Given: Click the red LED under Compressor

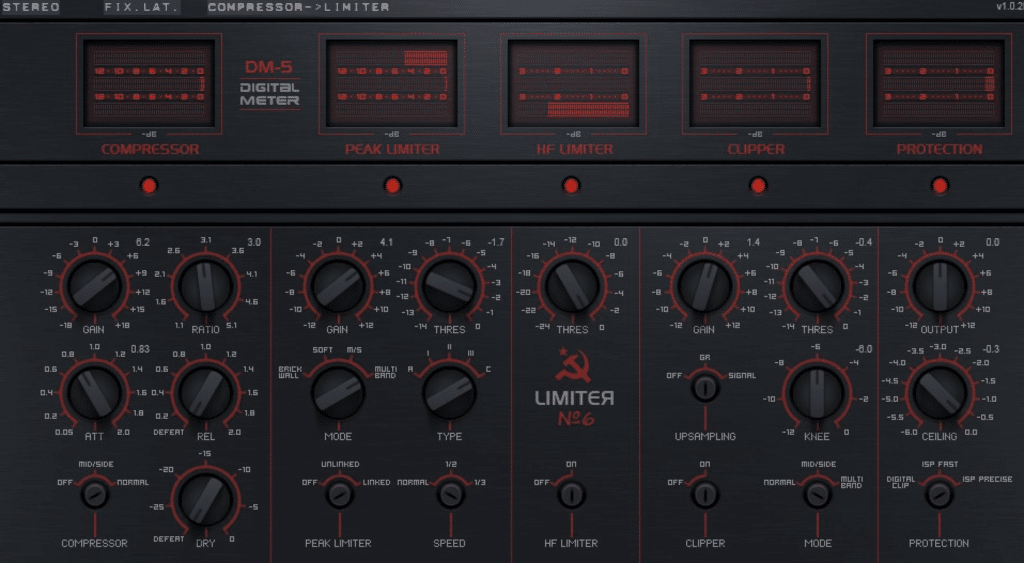Looking at the screenshot, I should (x=149, y=185).
